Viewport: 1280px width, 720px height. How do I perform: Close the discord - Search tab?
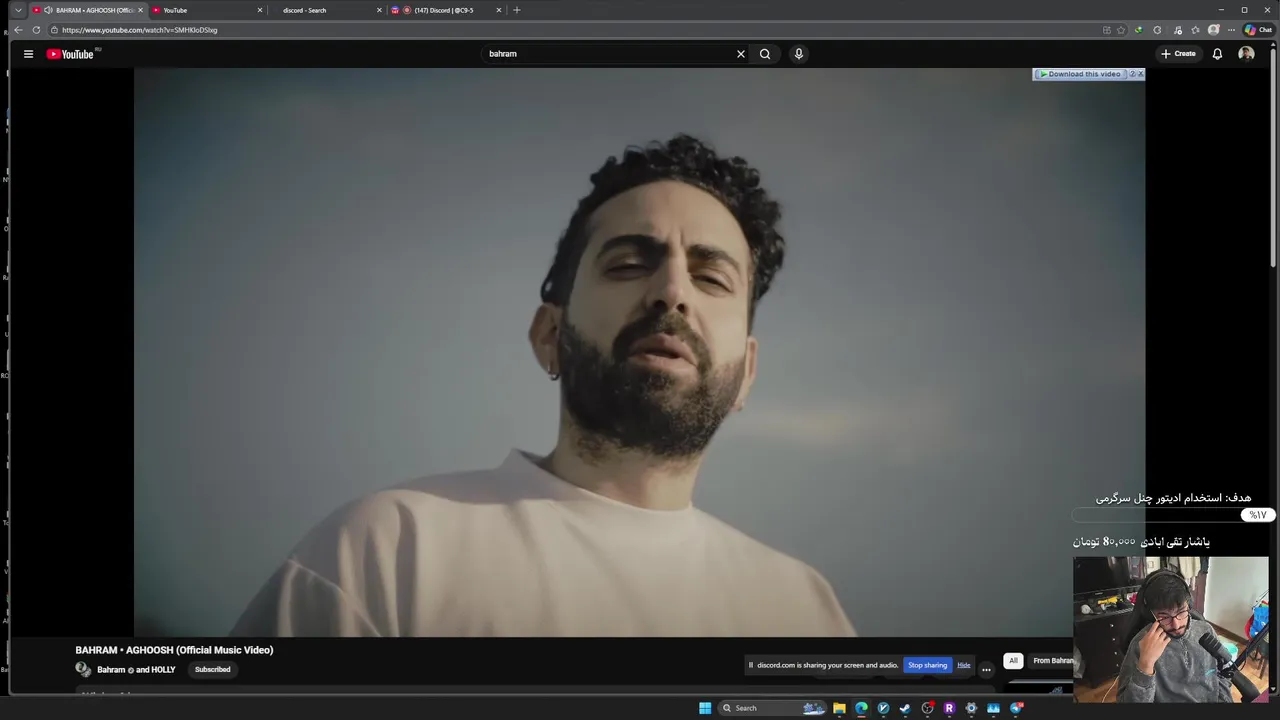(x=379, y=10)
